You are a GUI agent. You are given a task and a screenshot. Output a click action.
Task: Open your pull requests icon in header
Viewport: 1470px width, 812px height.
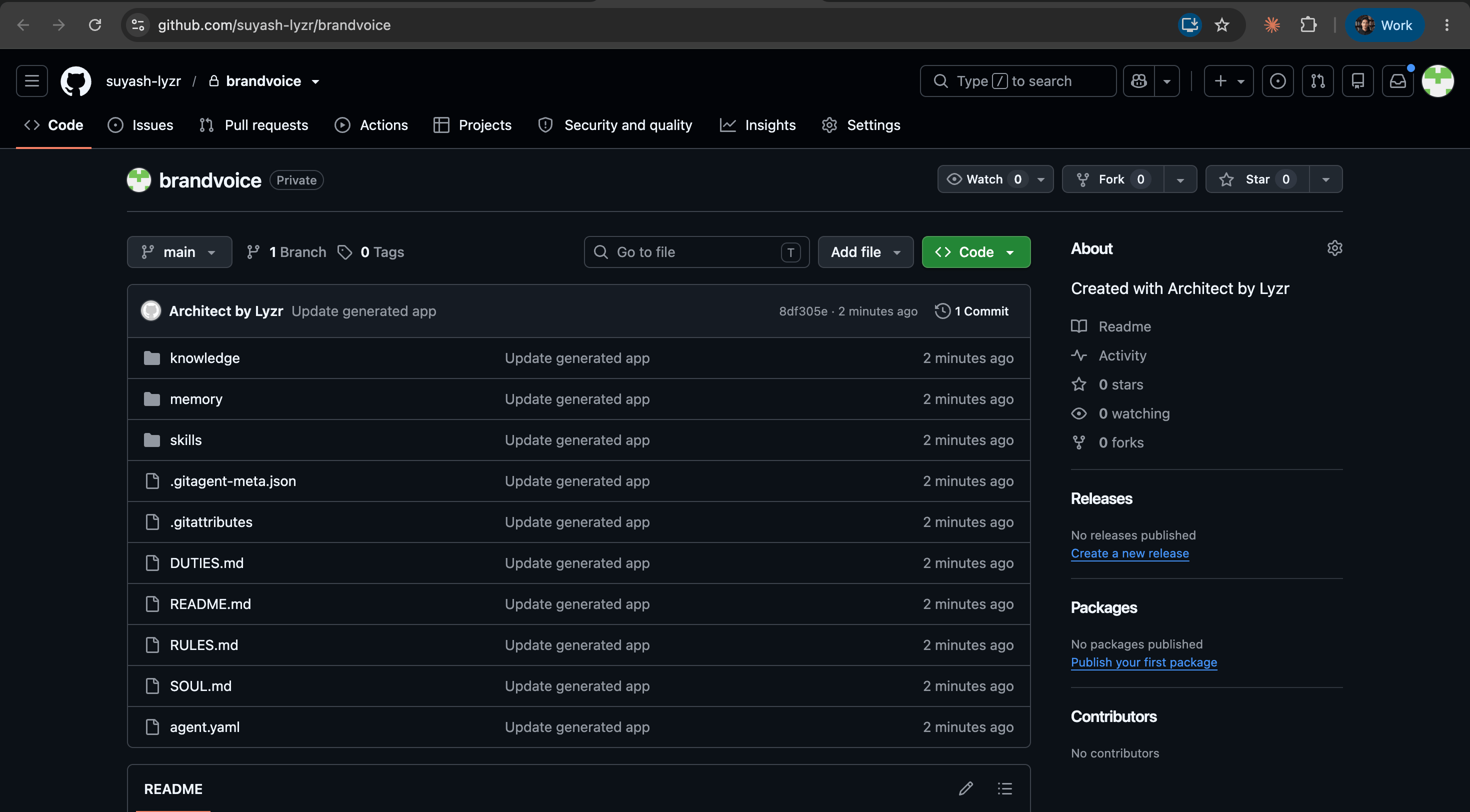1317,81
